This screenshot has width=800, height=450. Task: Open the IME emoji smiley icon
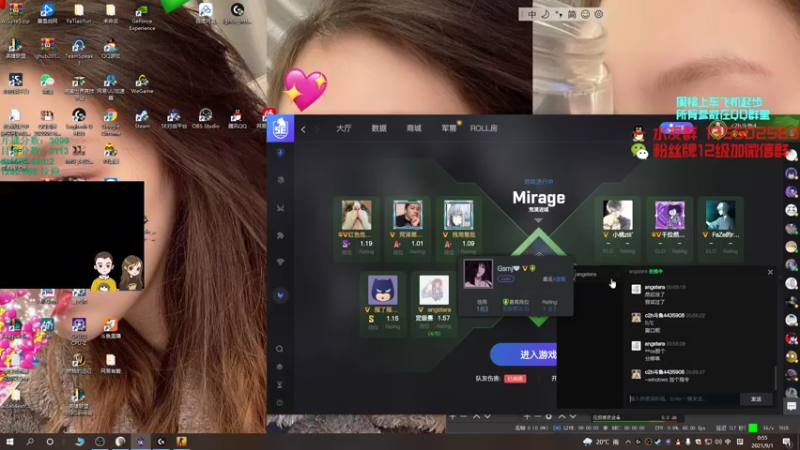585,14
